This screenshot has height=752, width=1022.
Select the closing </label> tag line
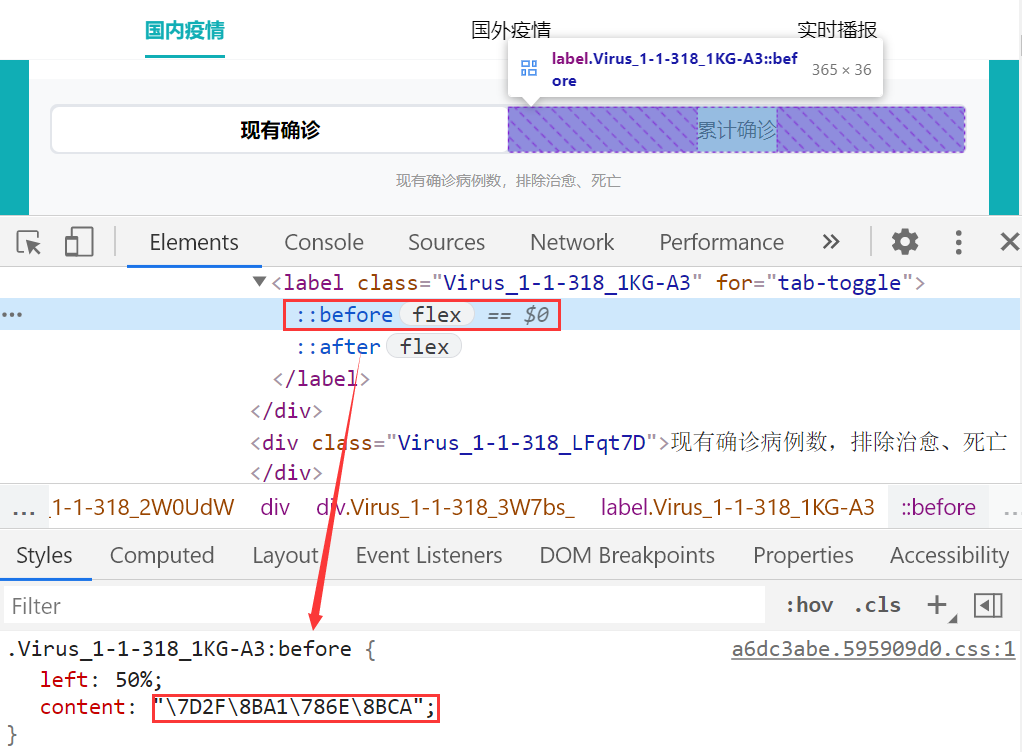tap(321, 379)
